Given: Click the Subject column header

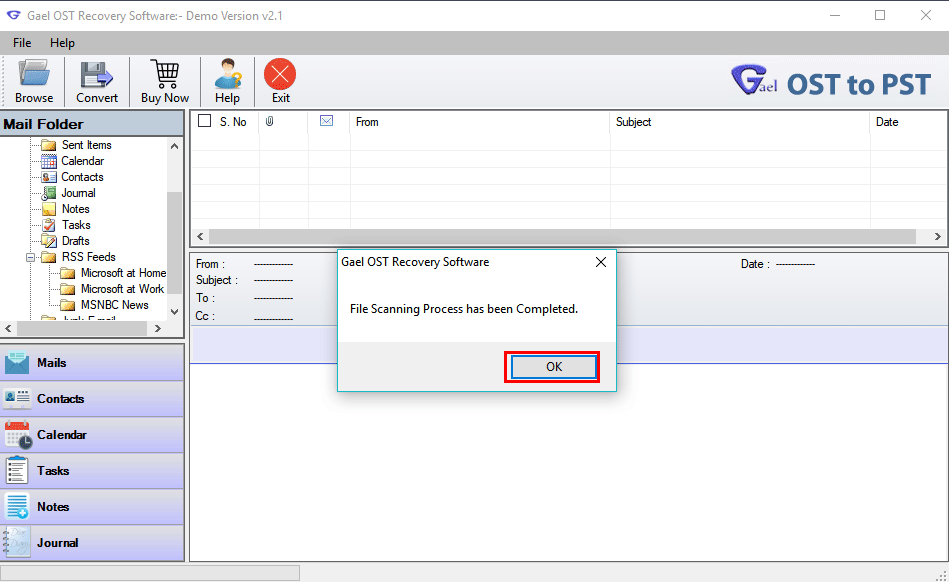Looking at the screenshot, I should click(x=740, y=122).
